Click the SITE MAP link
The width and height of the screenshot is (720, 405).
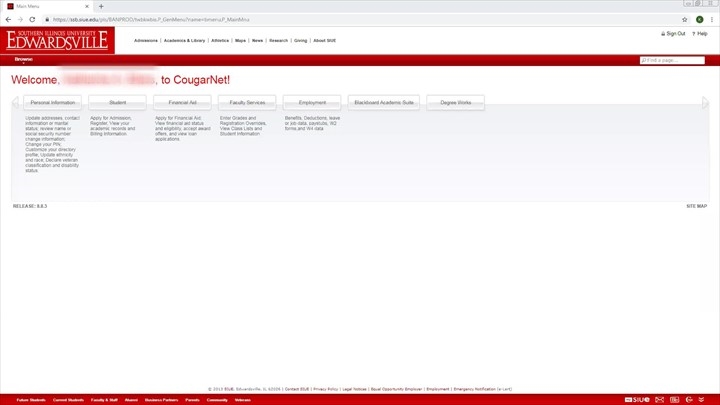coord(696,206)
